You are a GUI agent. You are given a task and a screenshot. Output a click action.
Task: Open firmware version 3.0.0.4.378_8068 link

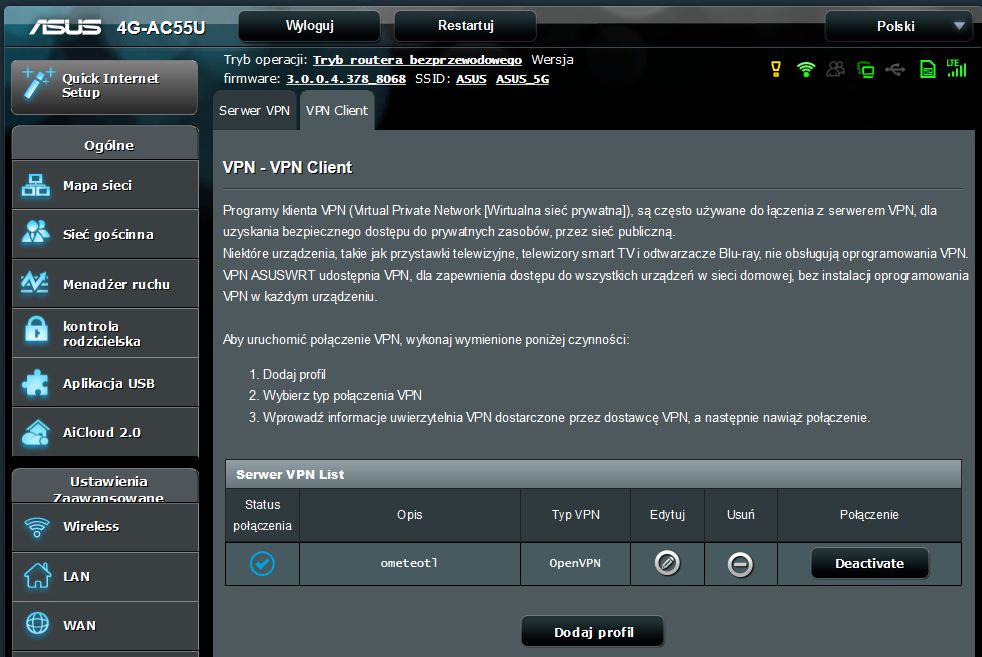pos(346,79)
